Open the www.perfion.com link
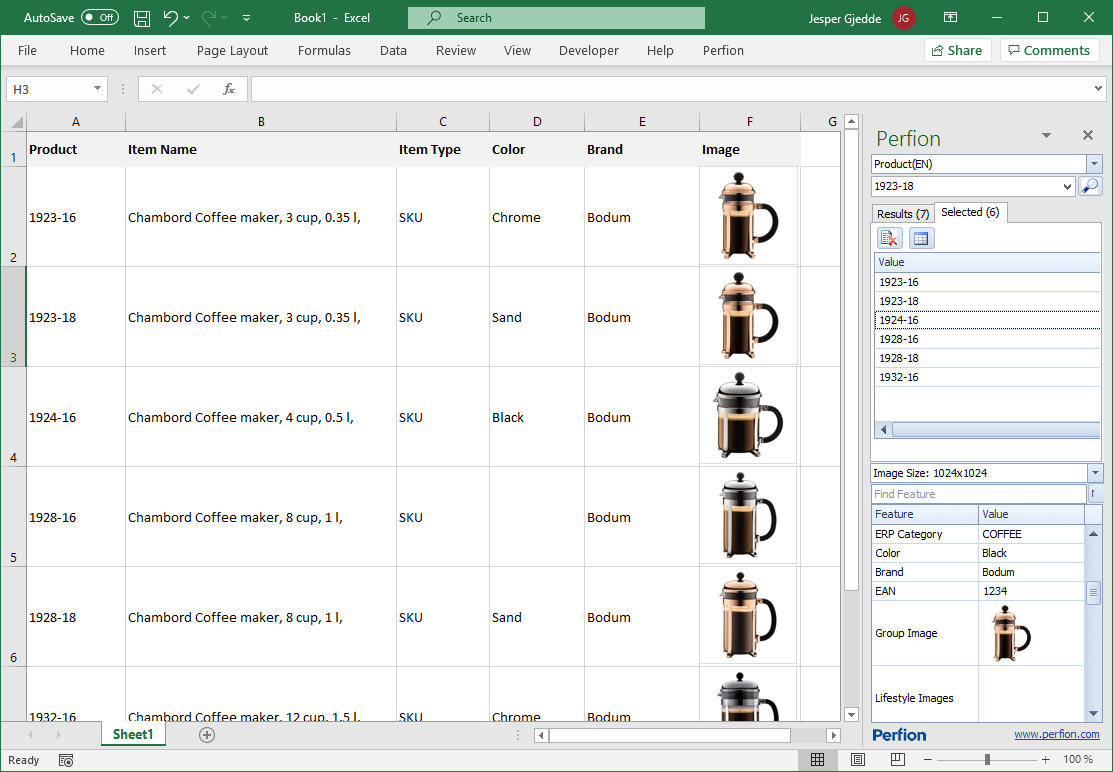1113x772 pixels. tap(1056, 735)
